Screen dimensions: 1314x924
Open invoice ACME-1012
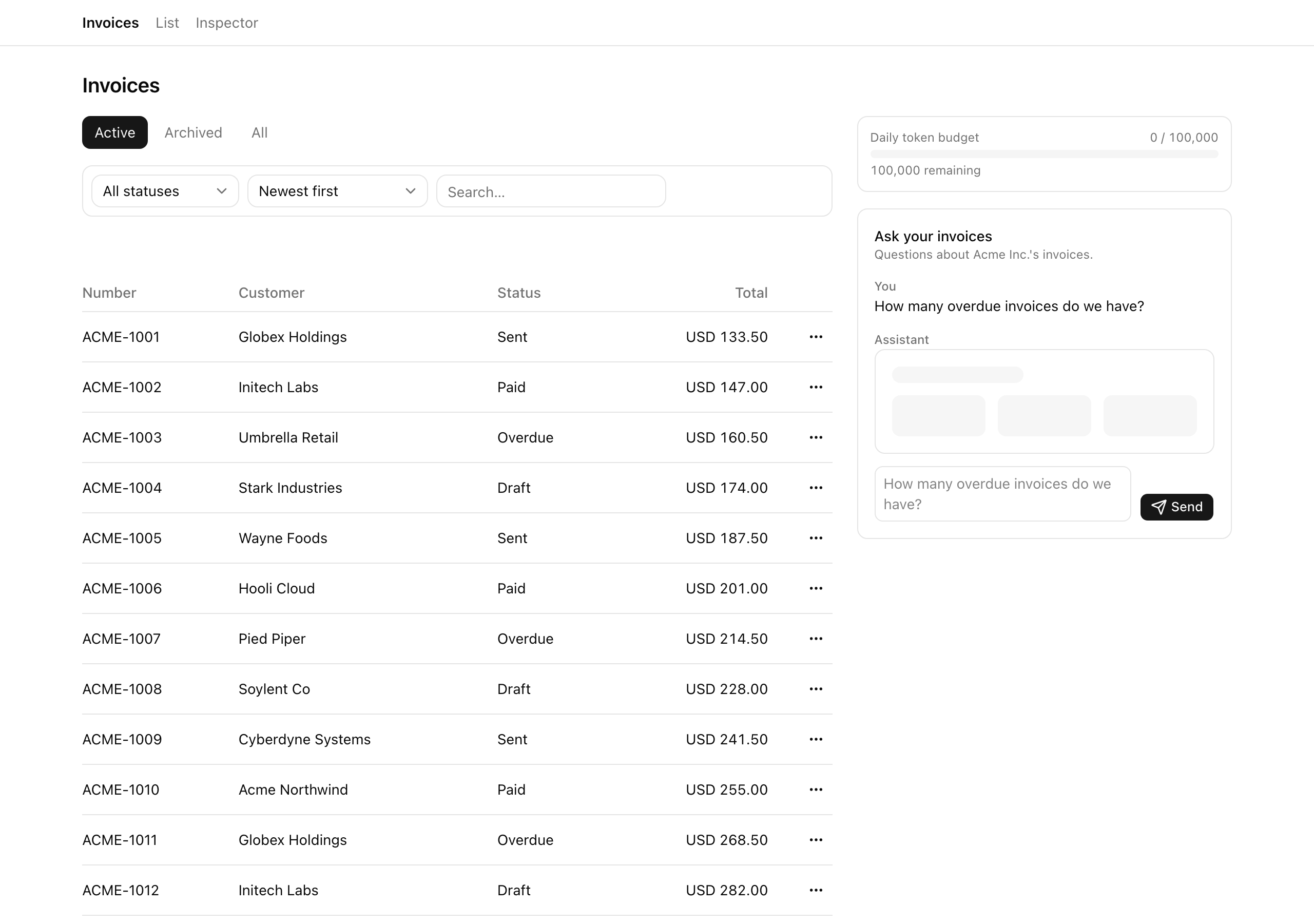click(x=121, y=891)
